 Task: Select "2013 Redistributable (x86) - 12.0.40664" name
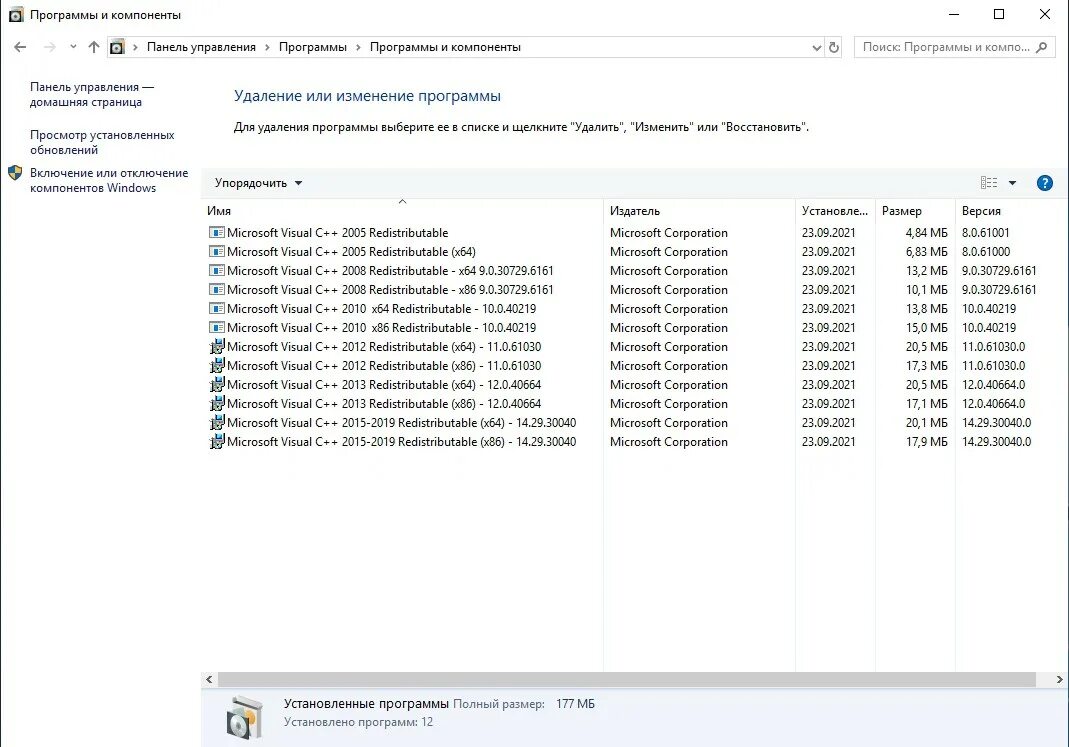(384, 404)
